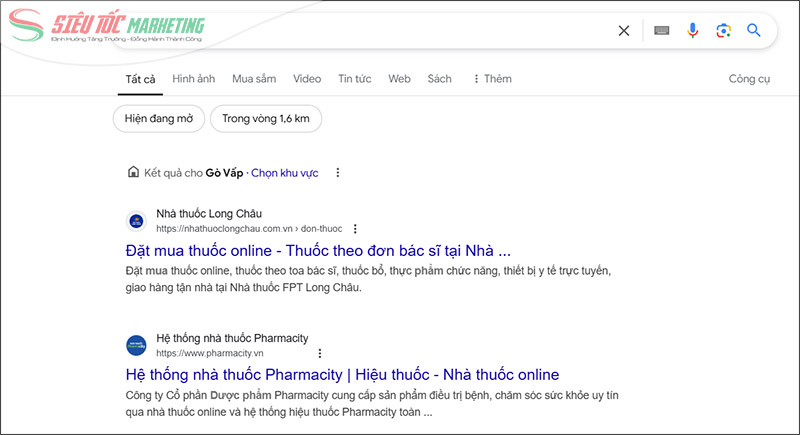
Task: Toggle the "Hiện đang mở" filter chip
Action: click(x=158, y=118)
